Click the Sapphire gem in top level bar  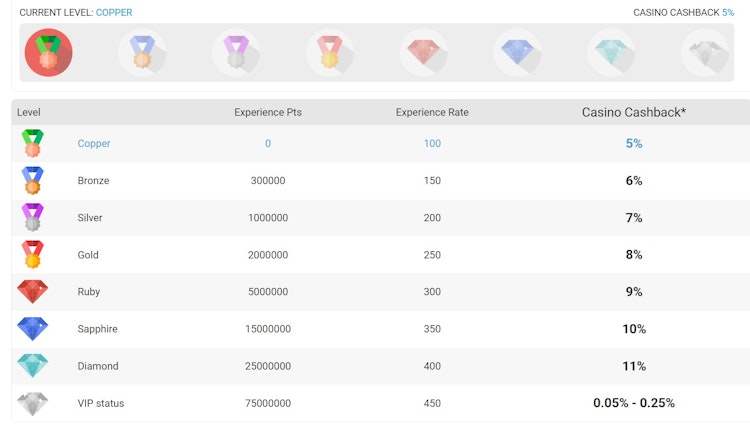pos(517,53)
